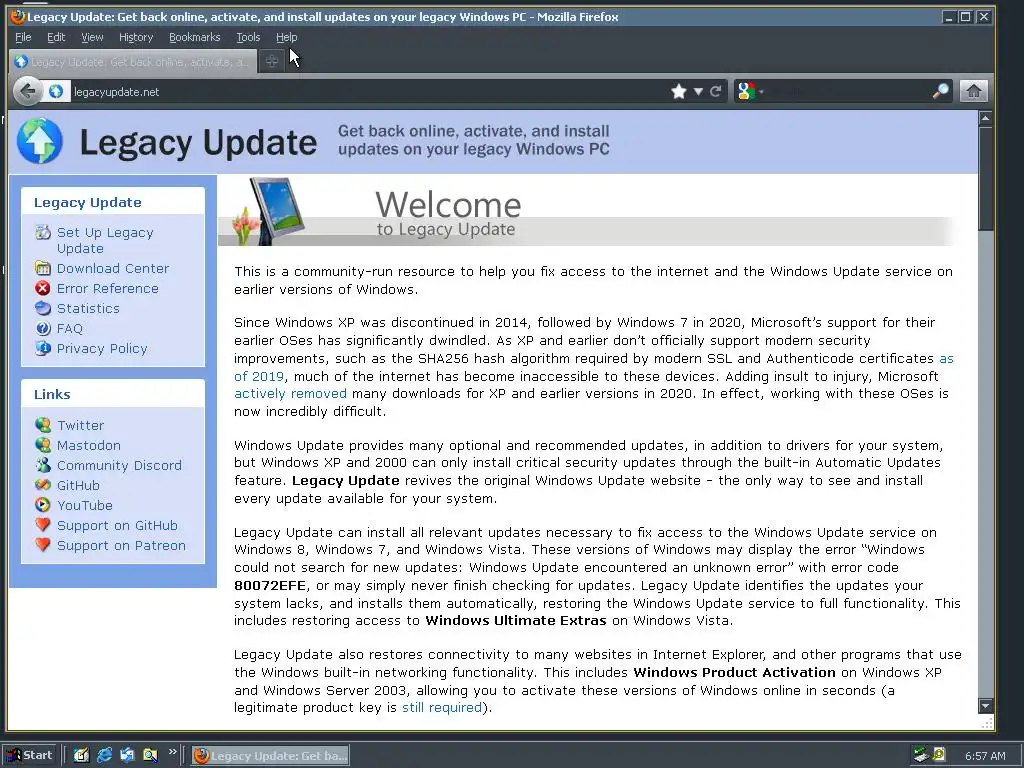
Task: Follow the 'actively removed' hyperlink
Action: click(291, 394)
